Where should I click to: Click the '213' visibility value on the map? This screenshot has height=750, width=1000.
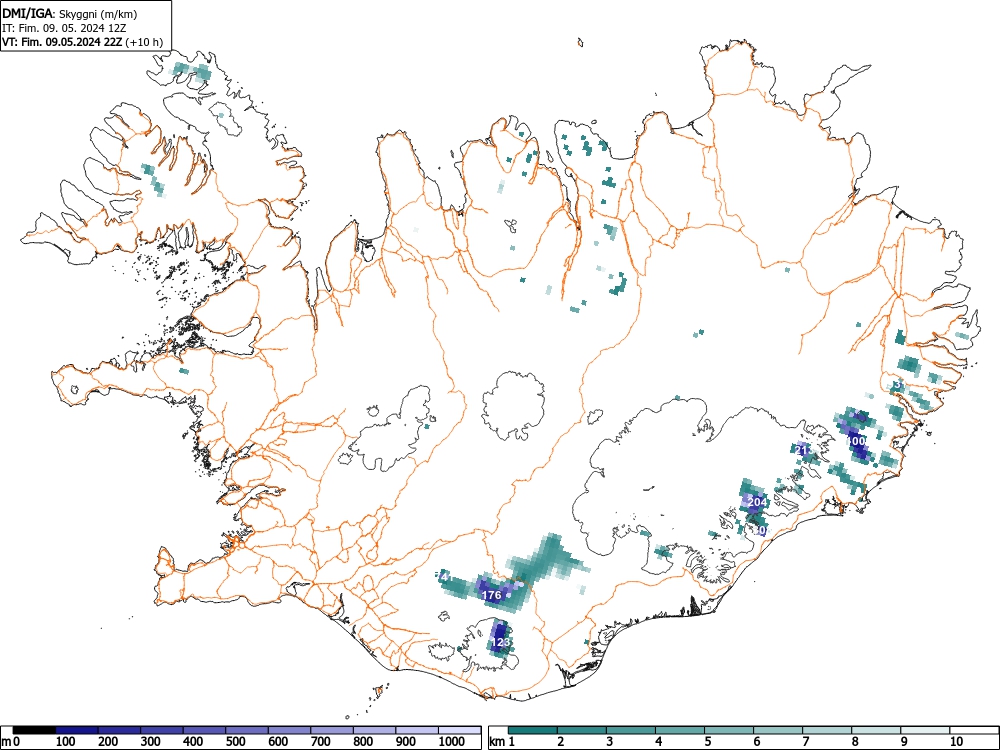coord(805,450)
